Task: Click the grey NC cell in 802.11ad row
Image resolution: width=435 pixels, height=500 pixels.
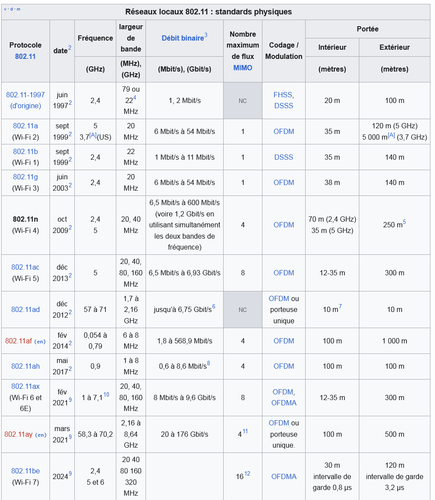Action: (243, 310)
